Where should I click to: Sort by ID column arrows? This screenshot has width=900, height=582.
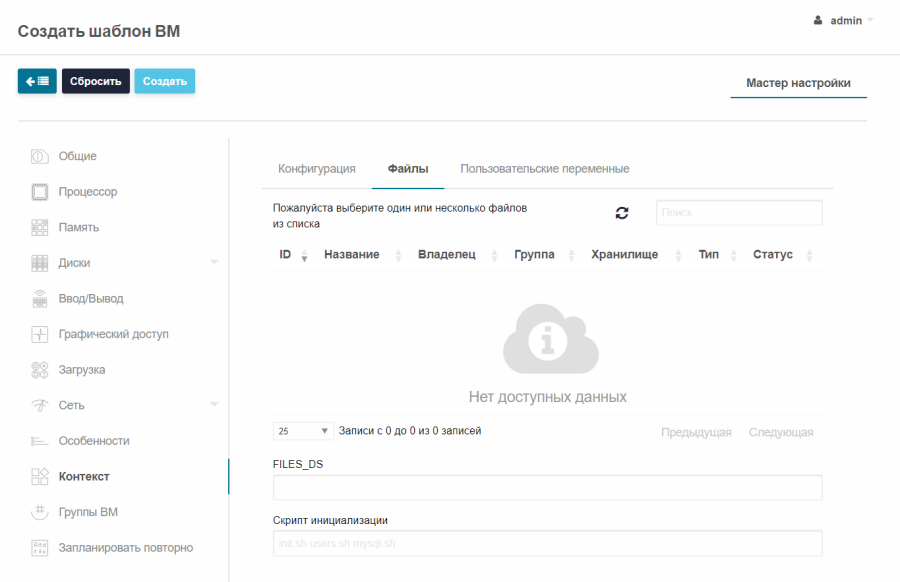pos(304,255)
